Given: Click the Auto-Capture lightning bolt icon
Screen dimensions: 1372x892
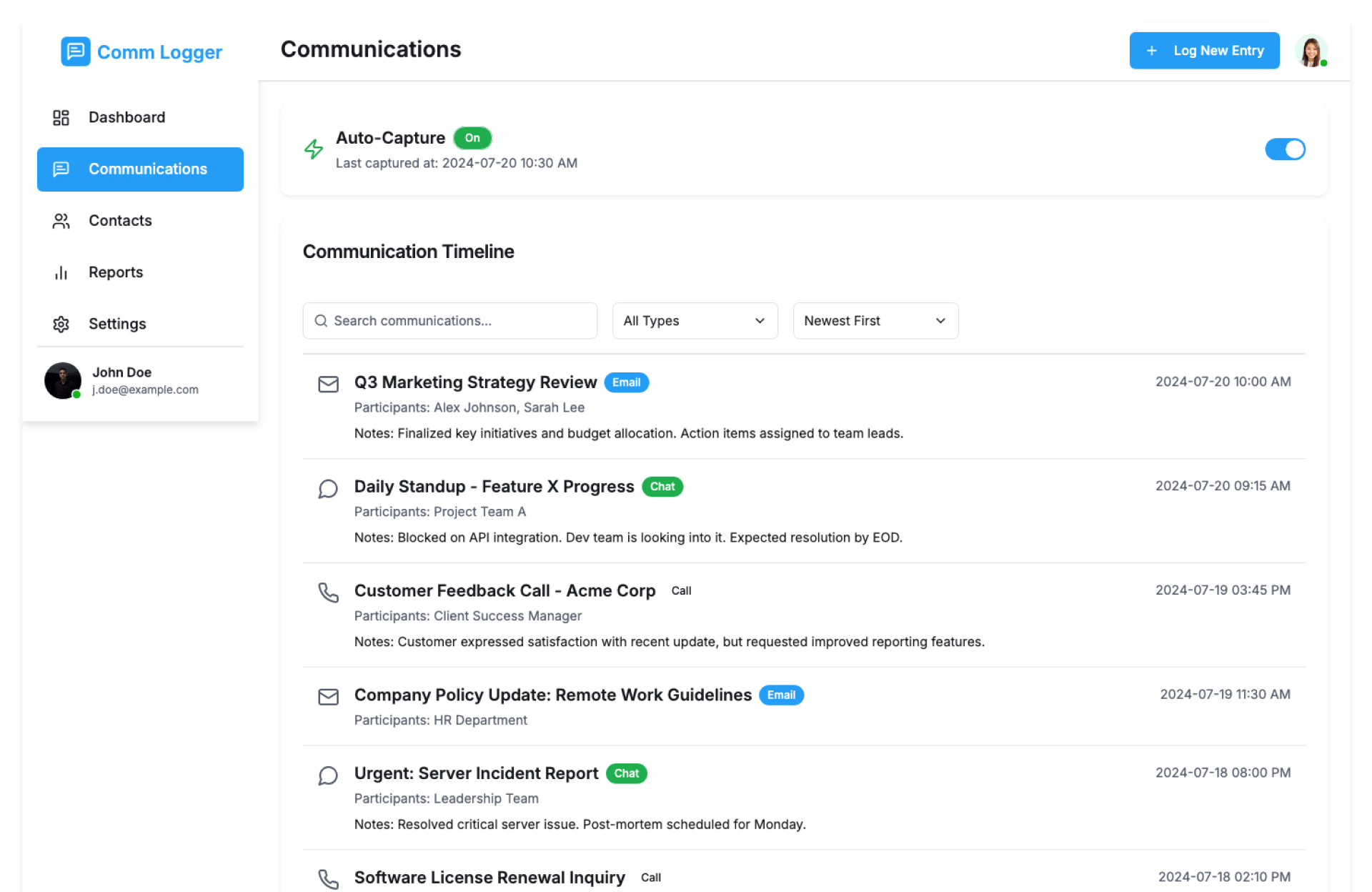Looking at the screenshot, I should [314, 149].
